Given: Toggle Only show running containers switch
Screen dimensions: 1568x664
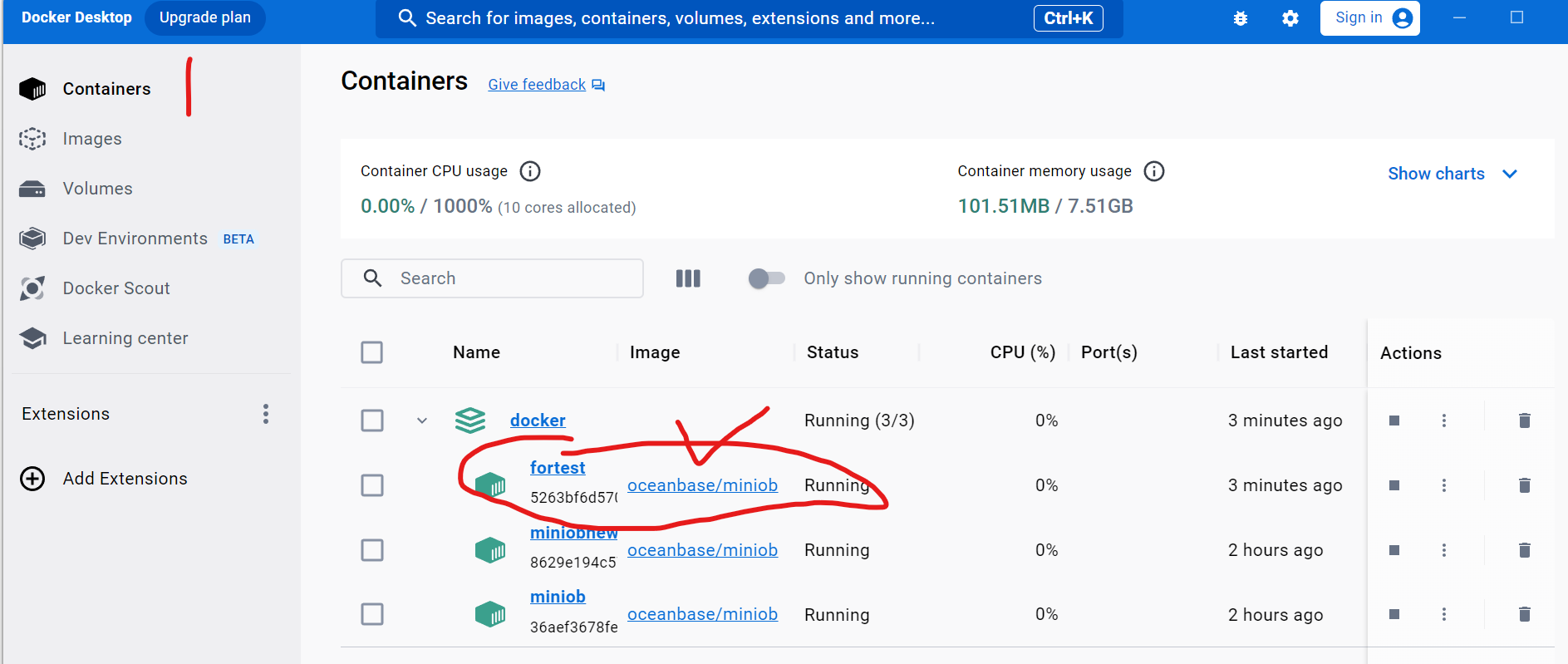Looking at the screenshot, I should pos(766,278).
